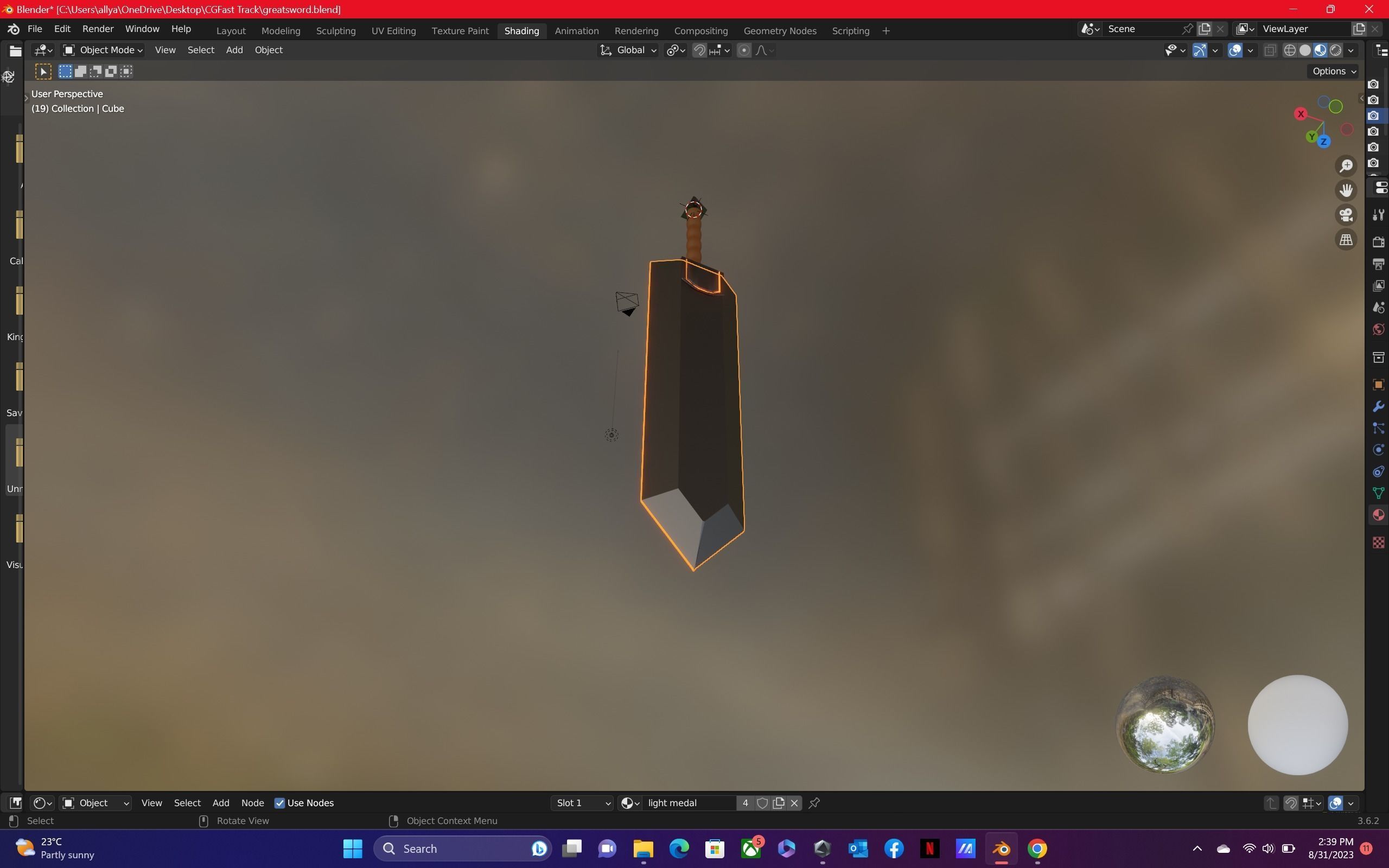Click the pan view hand gizmo
The width and height of the screenshot is (1389, 868).
[x=1346, y=190]
